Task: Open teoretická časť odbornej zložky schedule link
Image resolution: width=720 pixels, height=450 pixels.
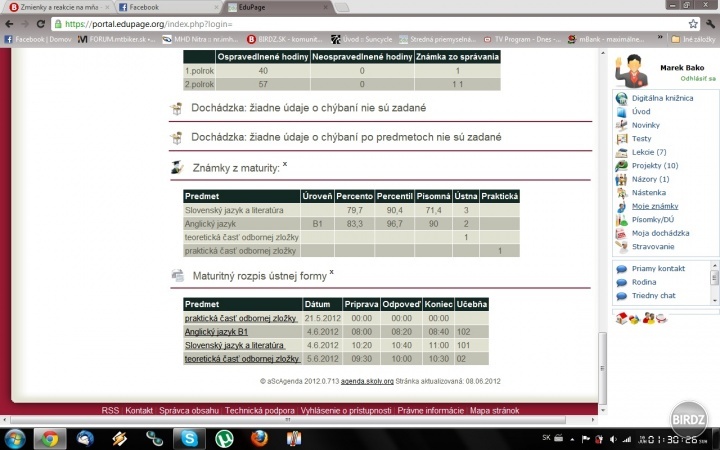Action: pos(242,359)
